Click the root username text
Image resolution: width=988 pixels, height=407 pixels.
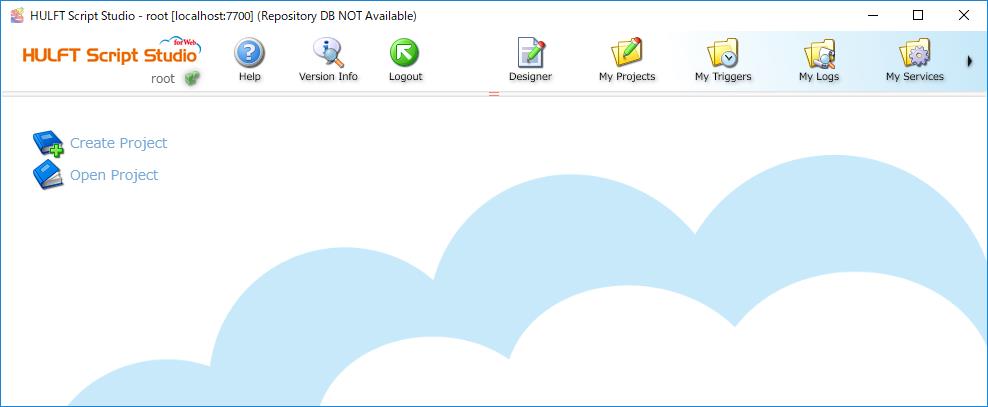click(163, 79)
